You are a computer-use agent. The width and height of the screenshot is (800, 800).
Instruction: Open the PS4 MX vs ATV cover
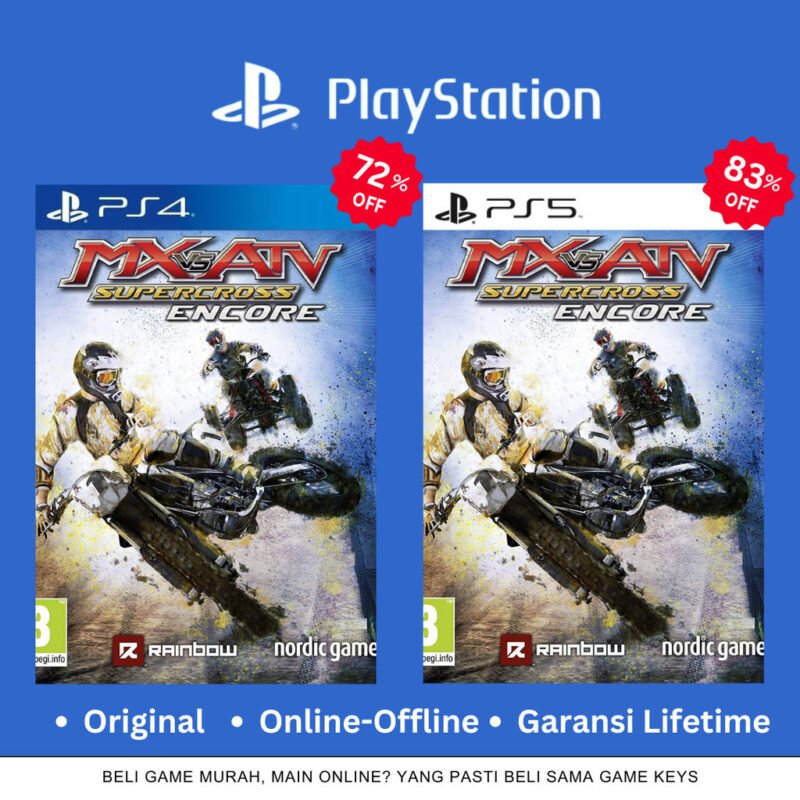point(206,434)
